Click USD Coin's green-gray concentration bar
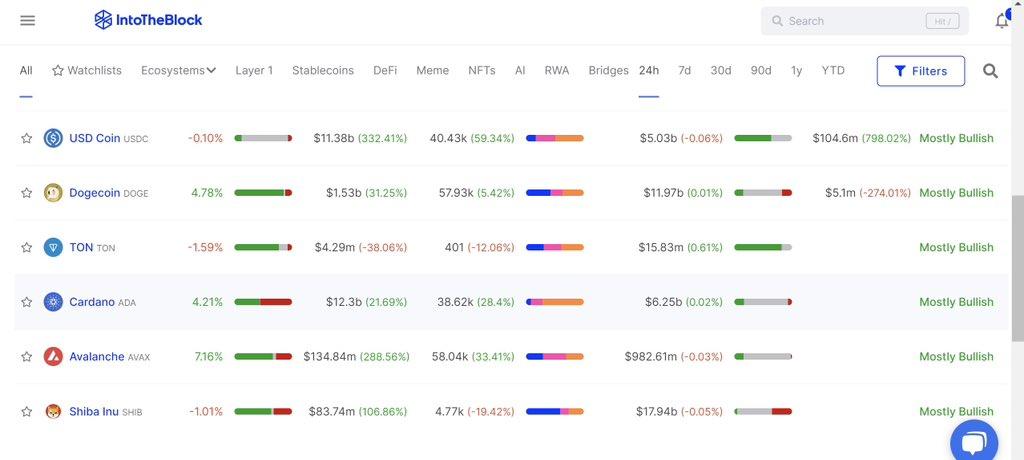 (x=763, y=139)
